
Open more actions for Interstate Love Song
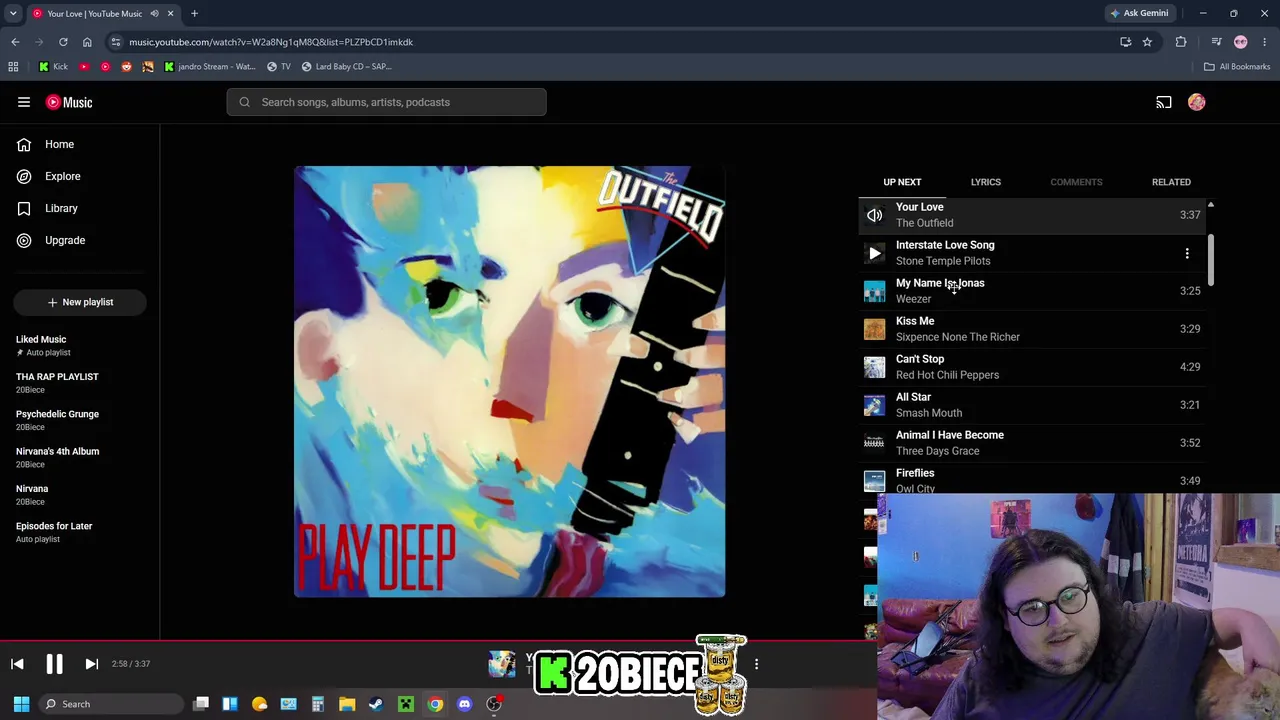[1187, 253]
